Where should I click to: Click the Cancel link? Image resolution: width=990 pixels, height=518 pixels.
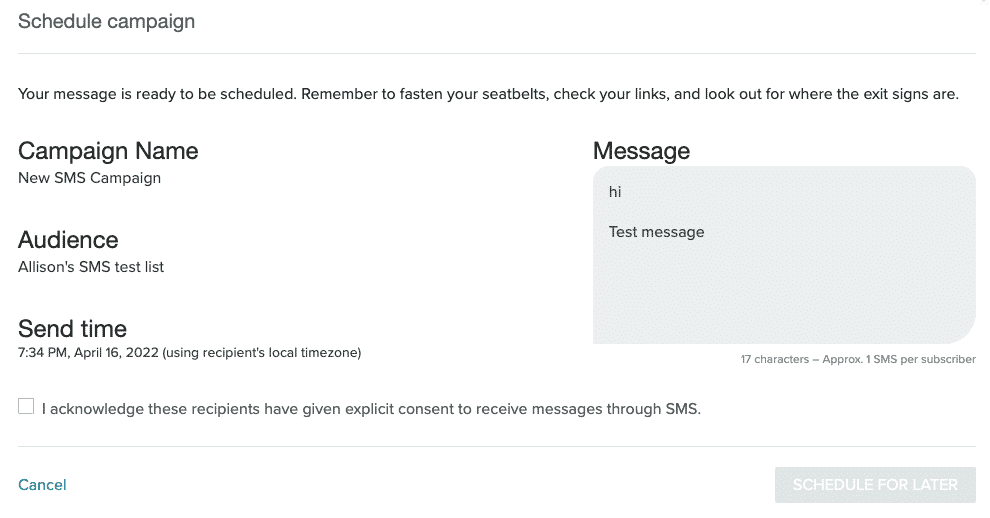[x=42, y=485]
